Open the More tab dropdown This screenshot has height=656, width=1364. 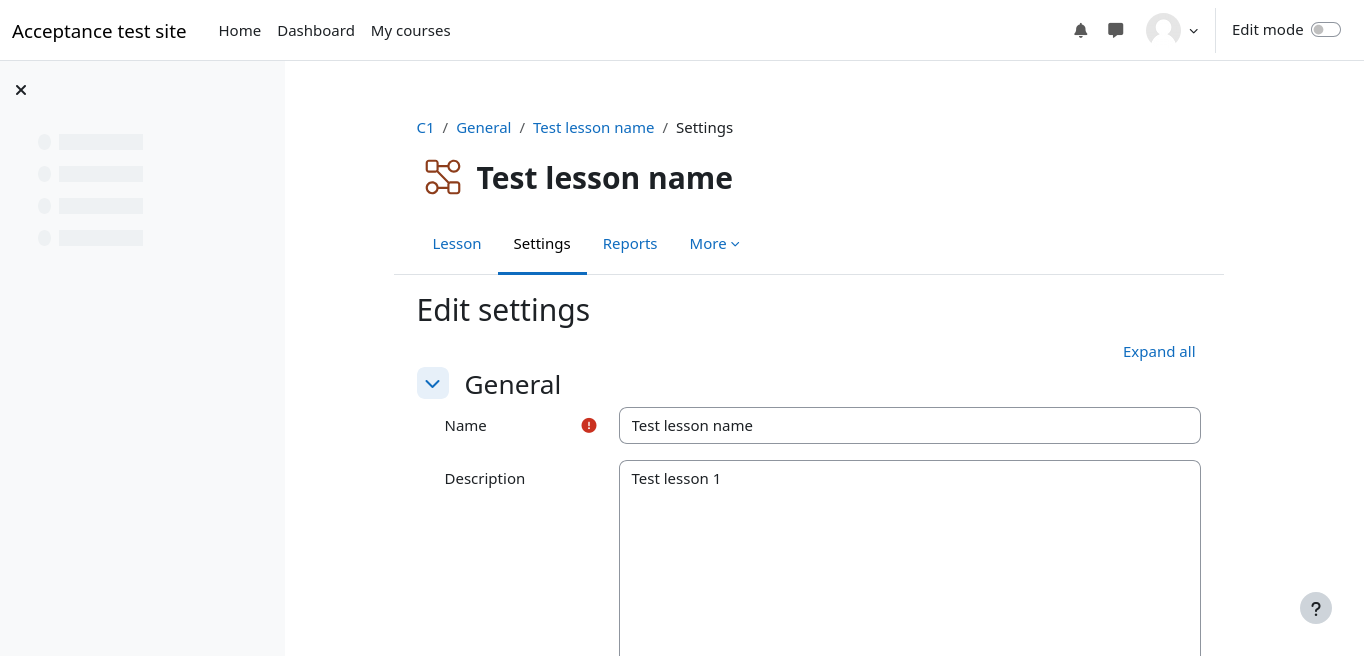point(714,244)
